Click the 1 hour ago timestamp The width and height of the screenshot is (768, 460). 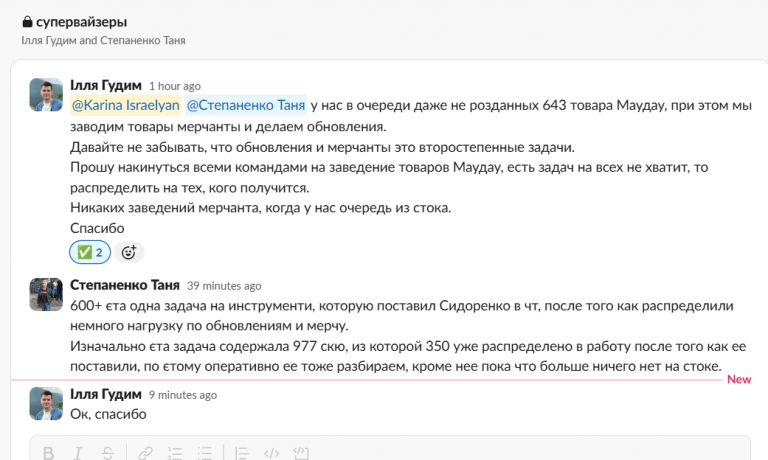(175, 86)
